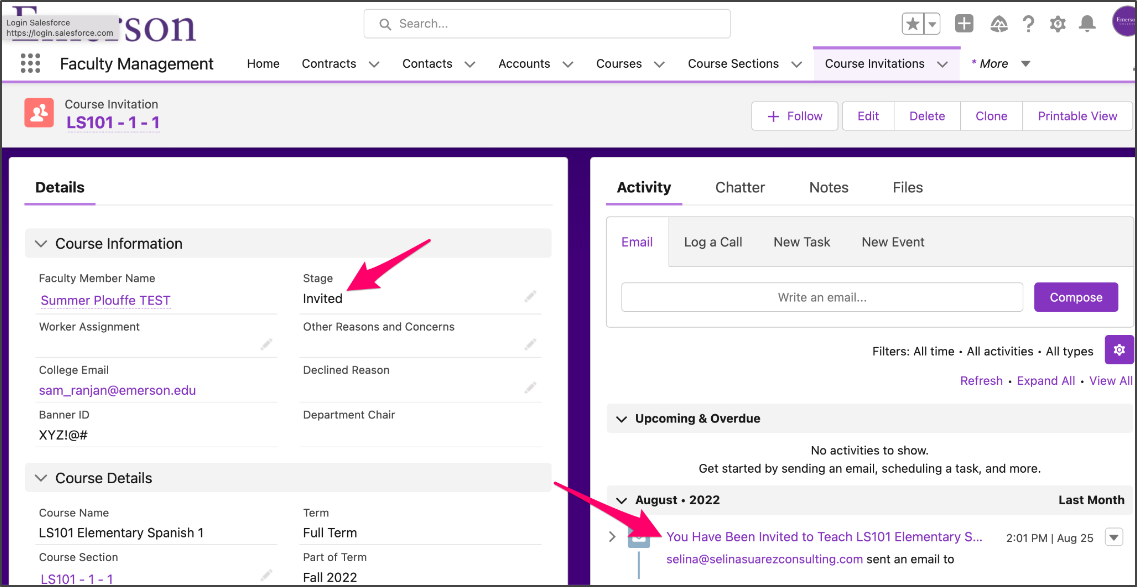Viewport: 1137px width, 587px height.
Task: Click the Favorites star icon
Action: 913,24
